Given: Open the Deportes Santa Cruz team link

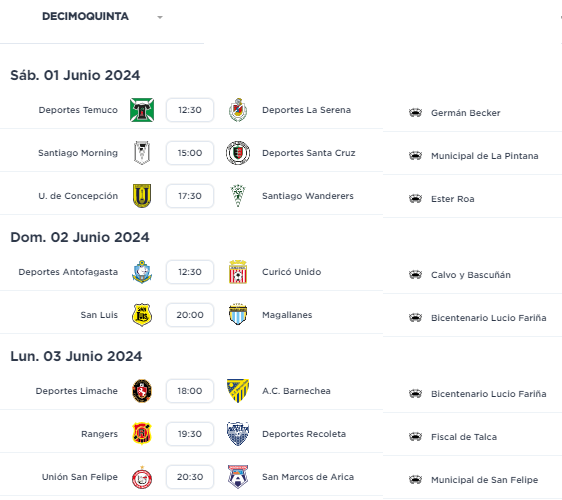Looking at the screenshot, I should point(309,153).
